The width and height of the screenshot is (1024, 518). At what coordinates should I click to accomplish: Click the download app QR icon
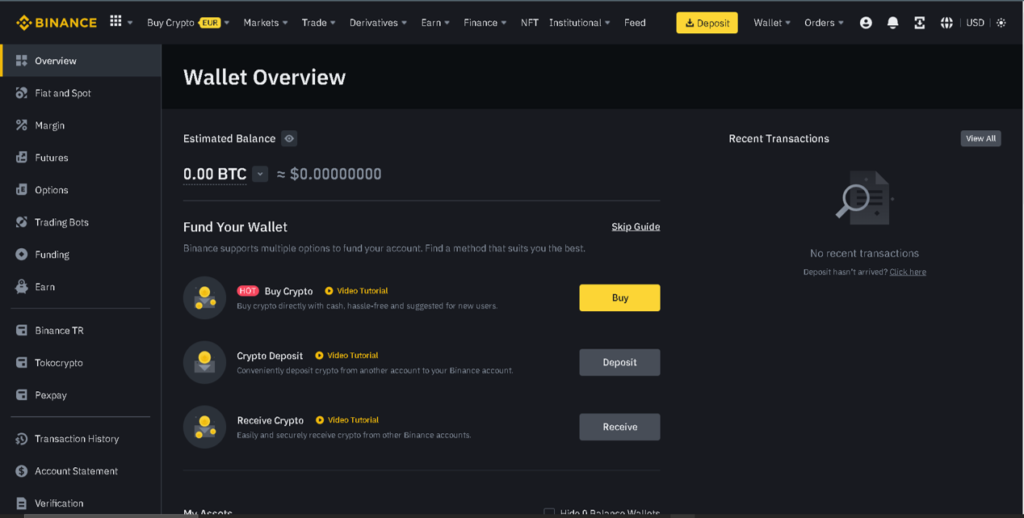pyautogui.click(x=920, y=23)
